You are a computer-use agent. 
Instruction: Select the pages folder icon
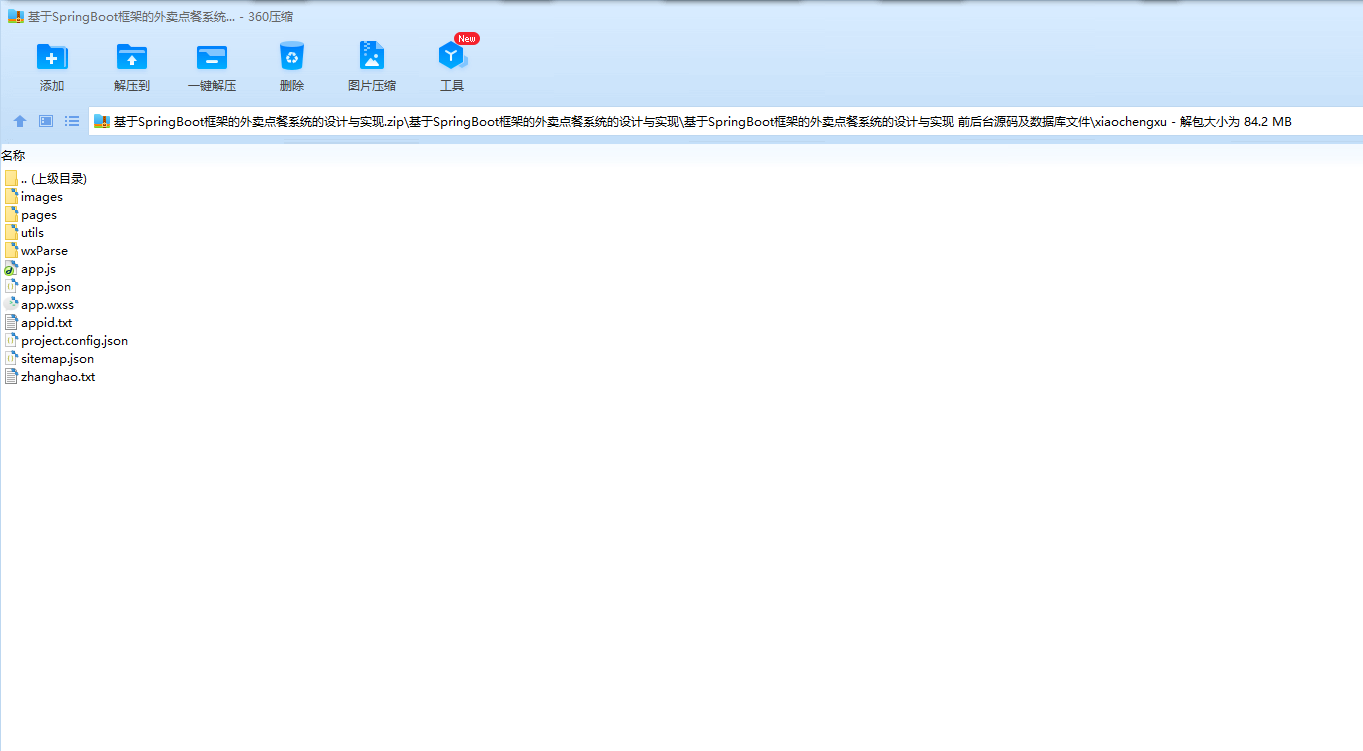tap(11, 214)
